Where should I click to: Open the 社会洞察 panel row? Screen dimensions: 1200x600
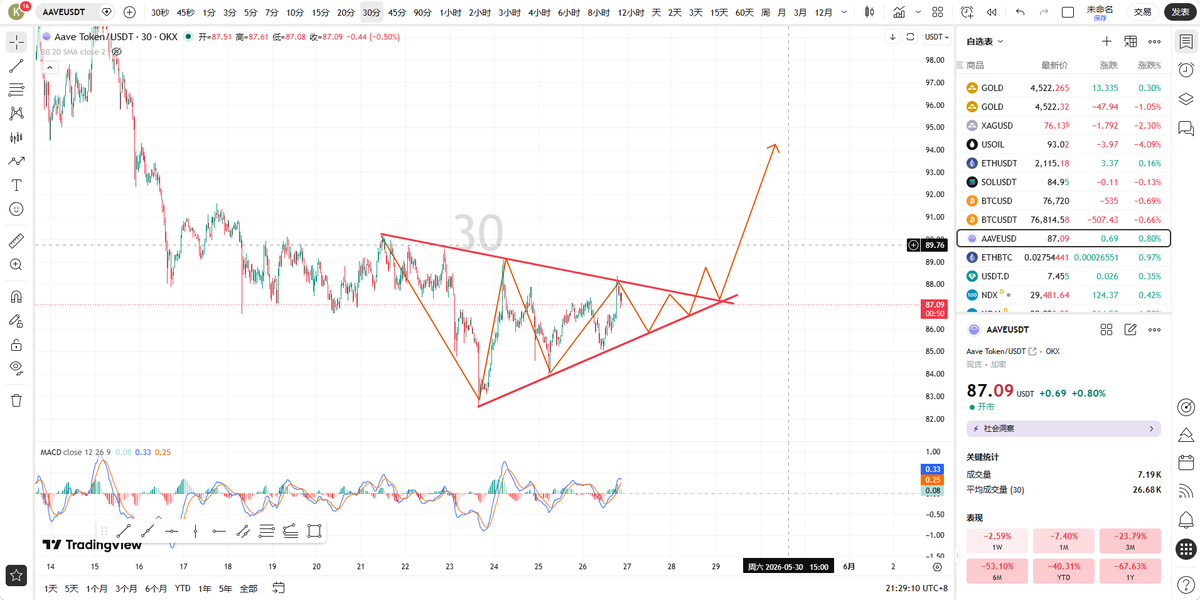click(x=1063, y=428)
